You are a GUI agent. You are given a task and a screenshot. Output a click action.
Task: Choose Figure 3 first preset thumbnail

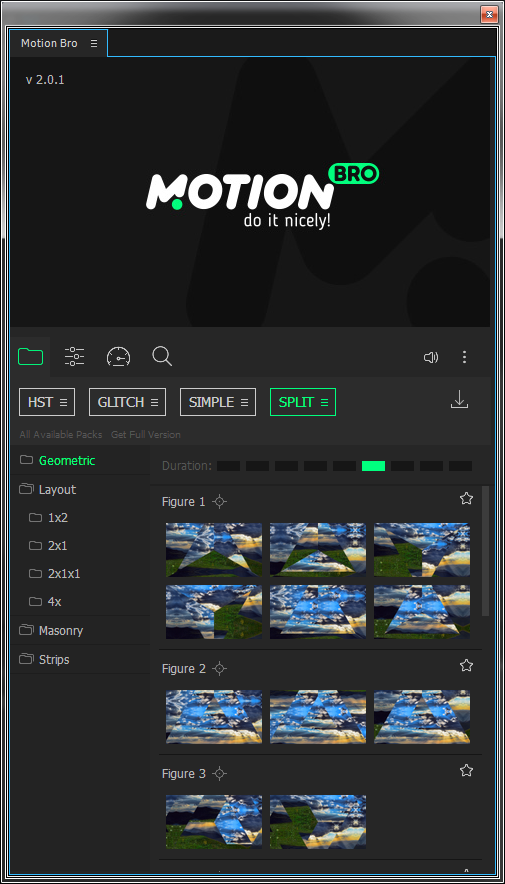pos(214,822)
